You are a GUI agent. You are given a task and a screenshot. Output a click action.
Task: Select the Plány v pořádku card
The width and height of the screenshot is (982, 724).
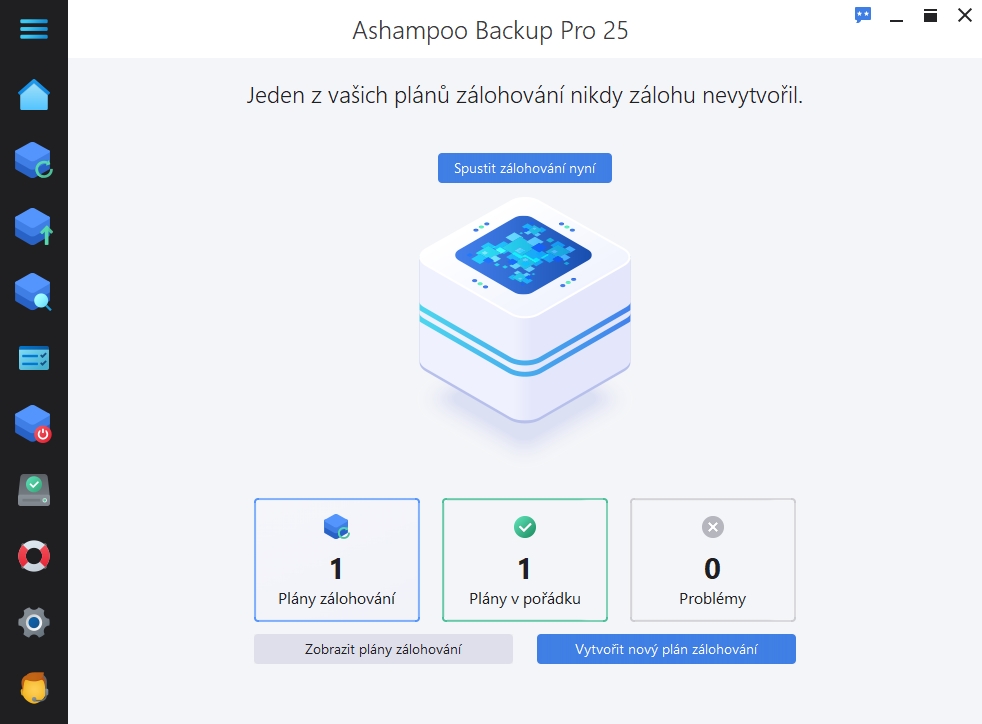(x=525, y=560)
